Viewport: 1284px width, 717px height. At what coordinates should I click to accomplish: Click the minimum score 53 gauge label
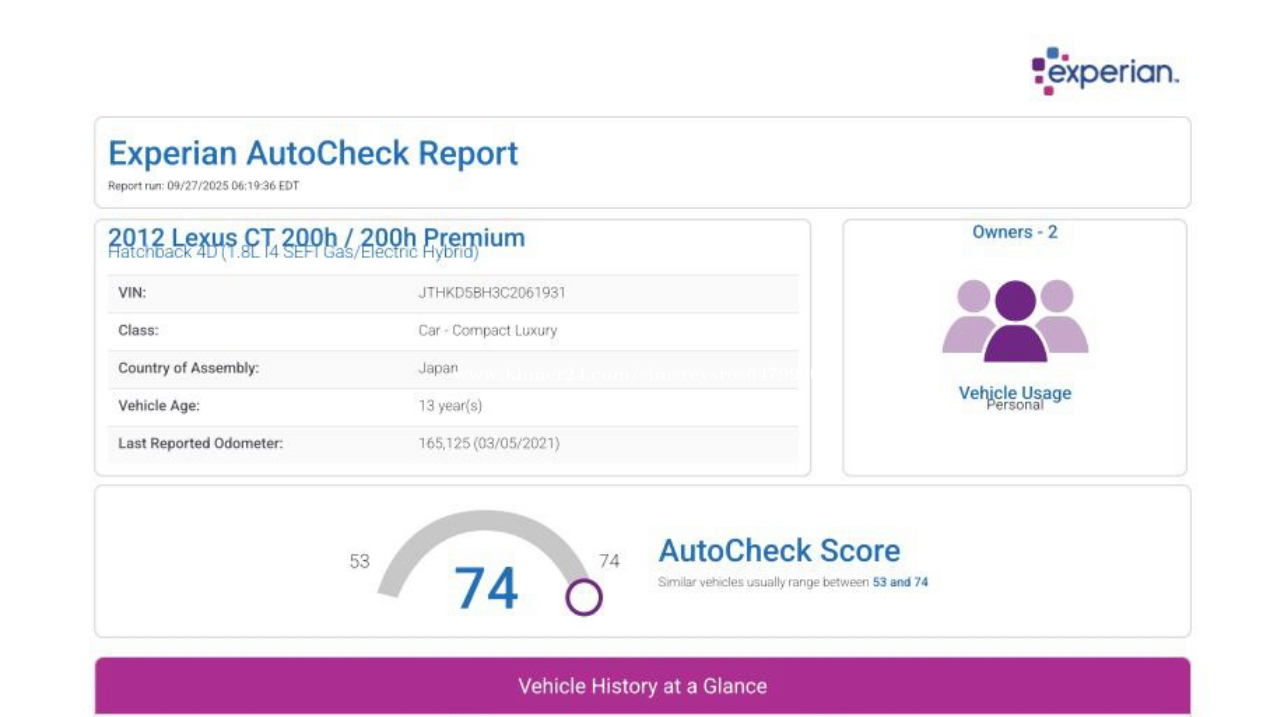tap(359, 561)
